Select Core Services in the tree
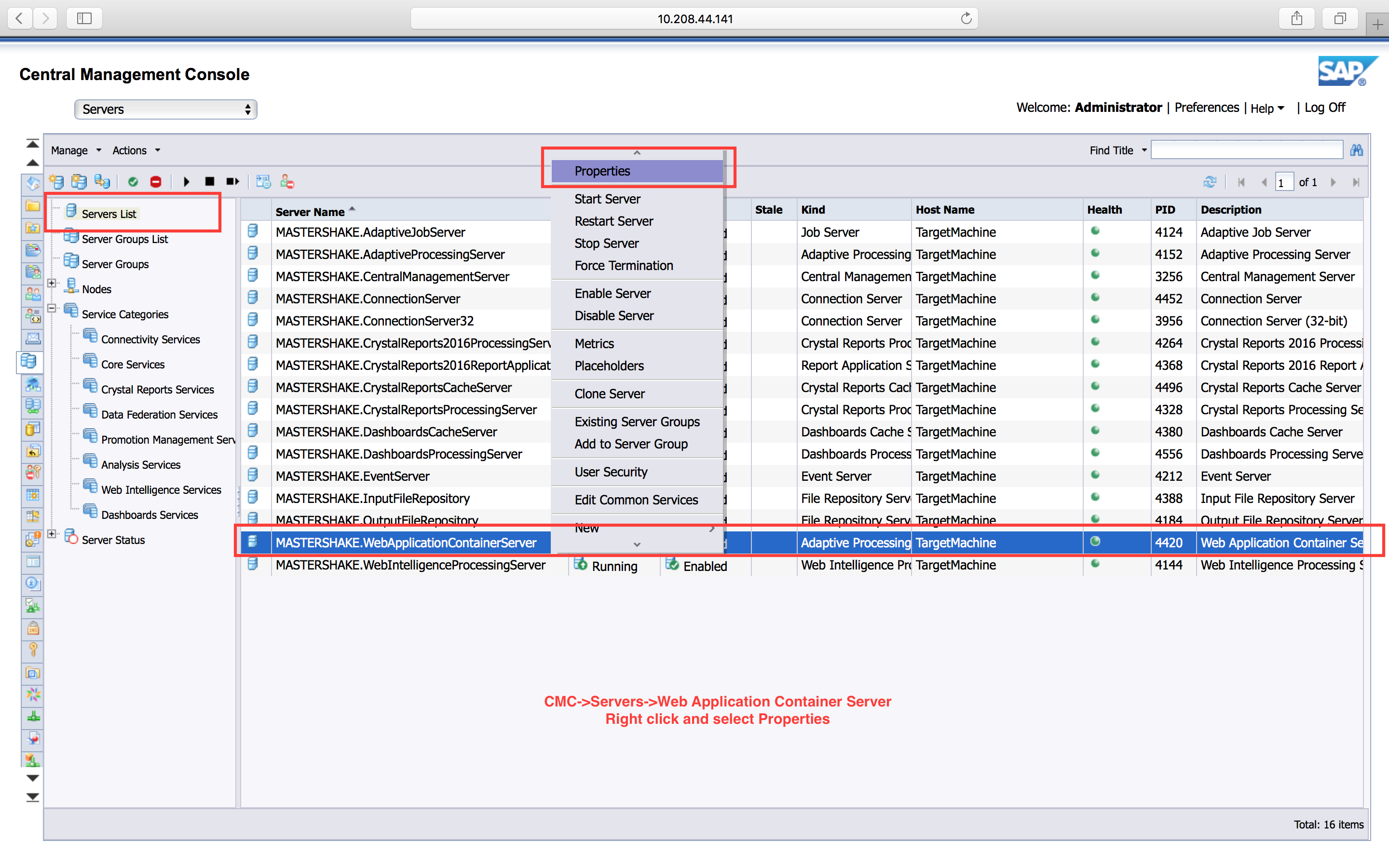 pos(133,365)
